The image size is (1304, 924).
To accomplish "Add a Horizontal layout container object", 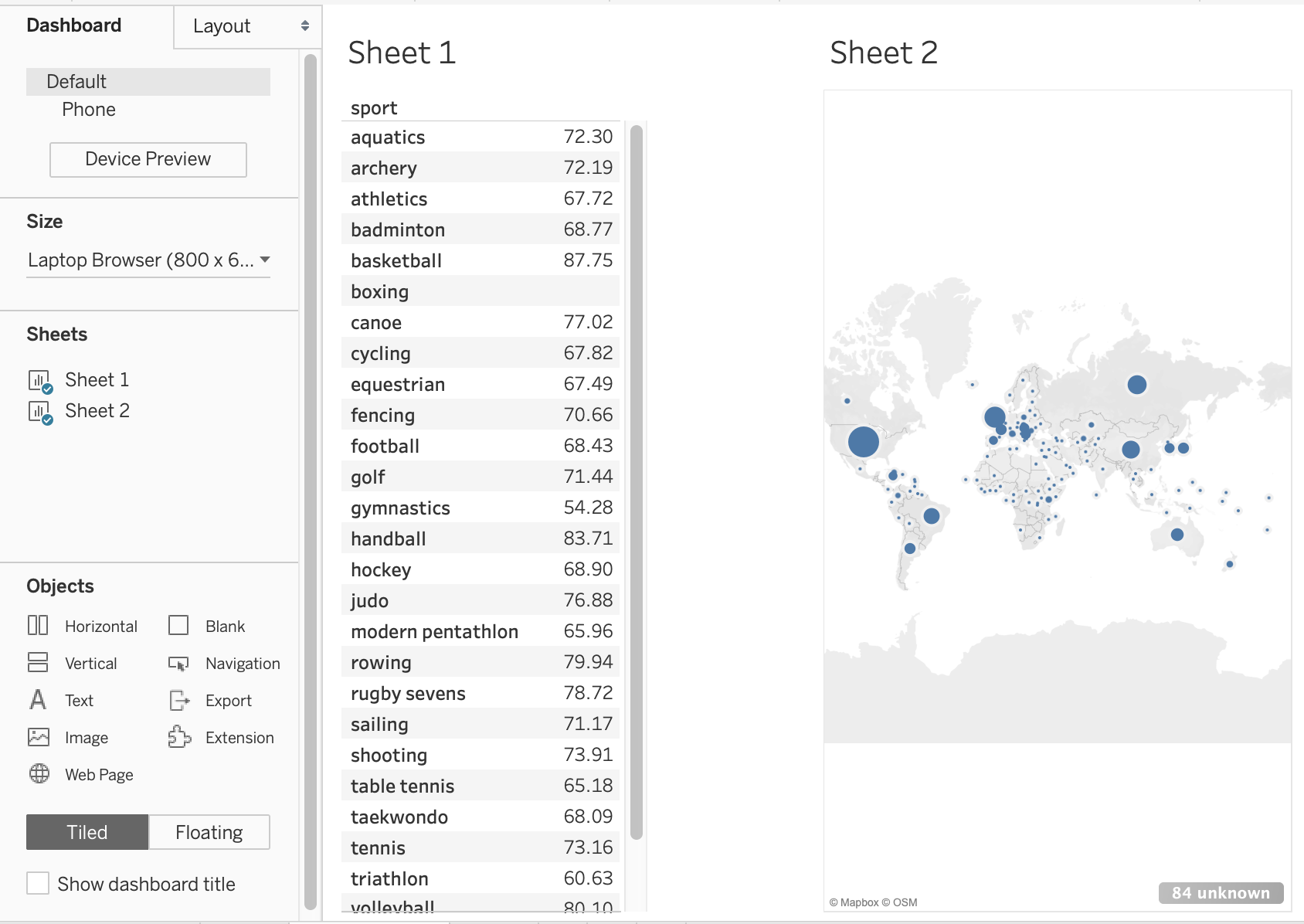I will (x=38, y=626).
